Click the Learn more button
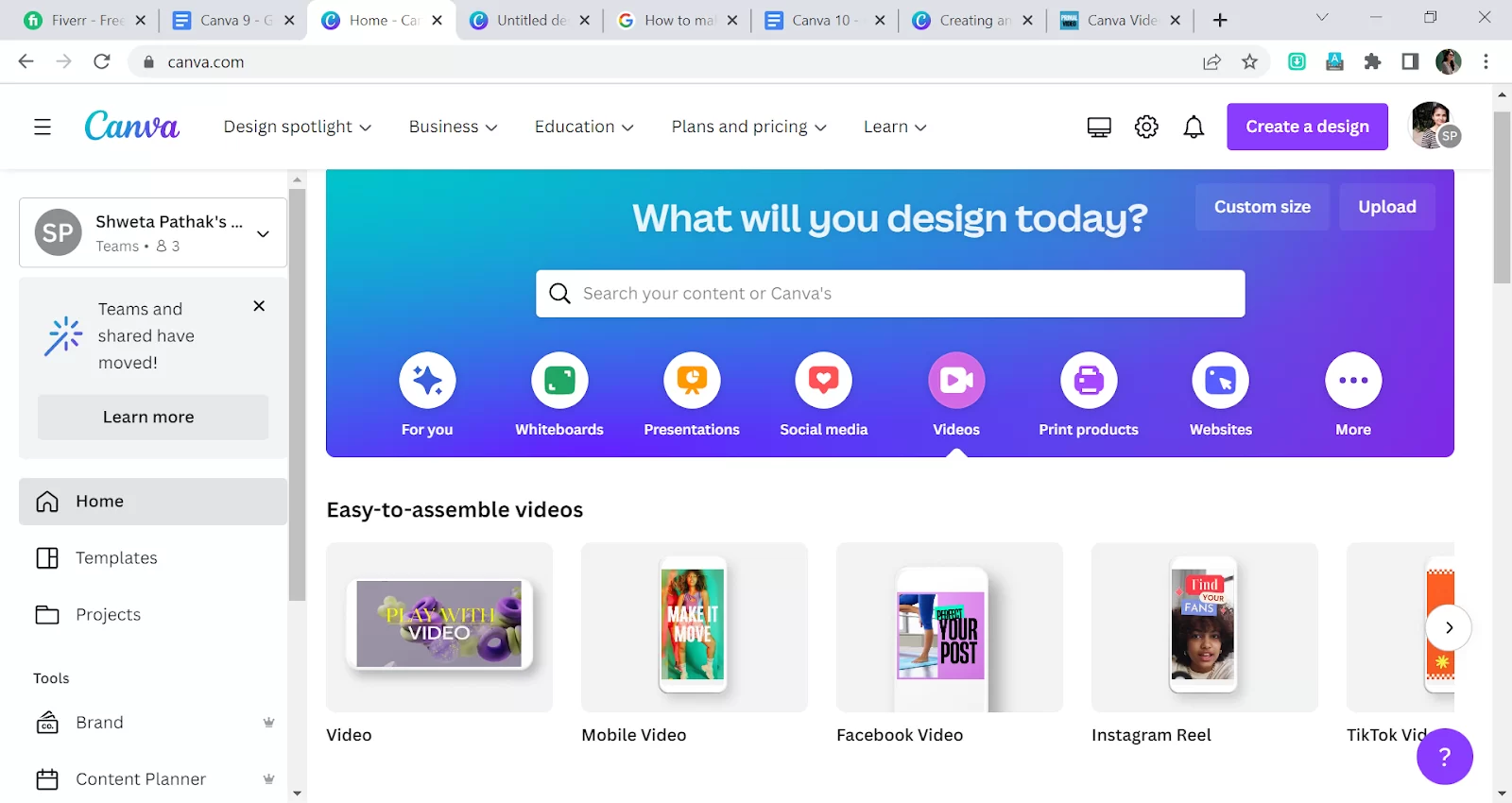Image resolution: width=1512 pixels, height=803 pixels. point(153,417)
